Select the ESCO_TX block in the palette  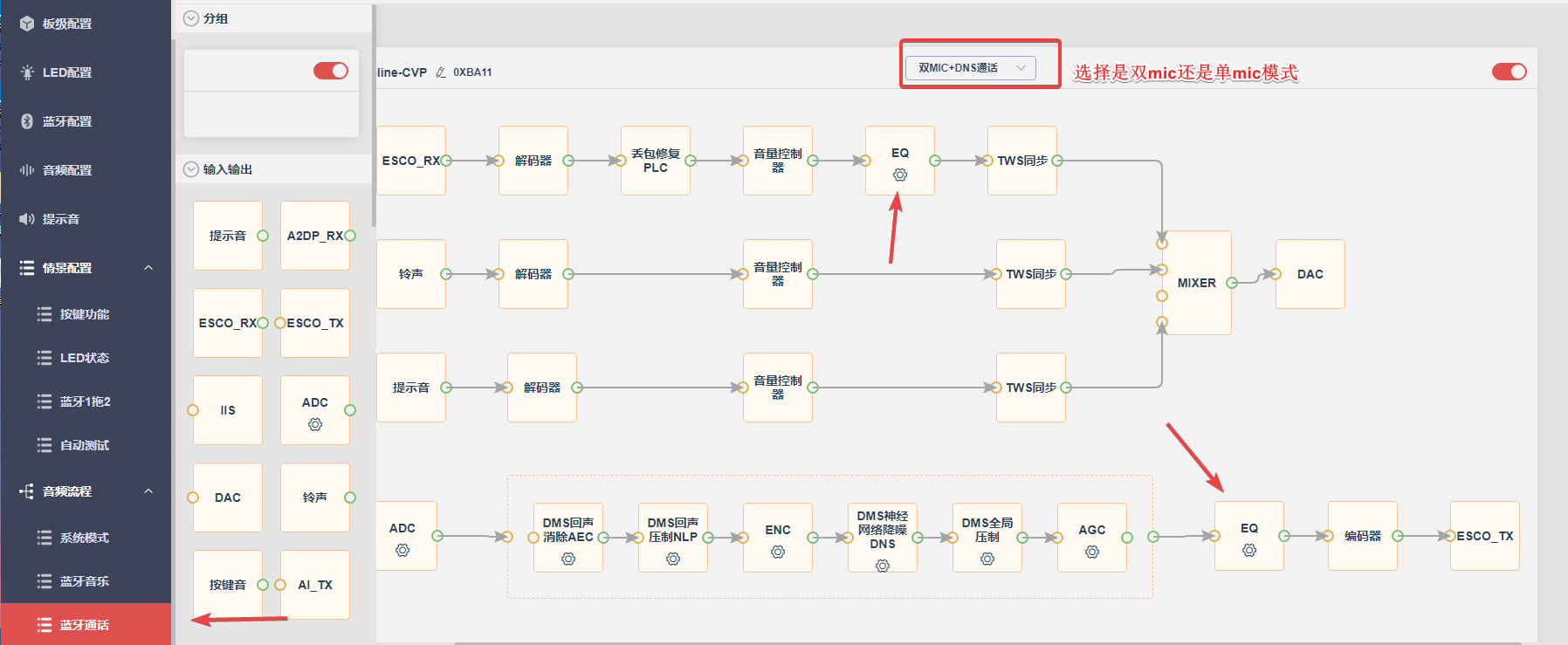coord(315,323)
